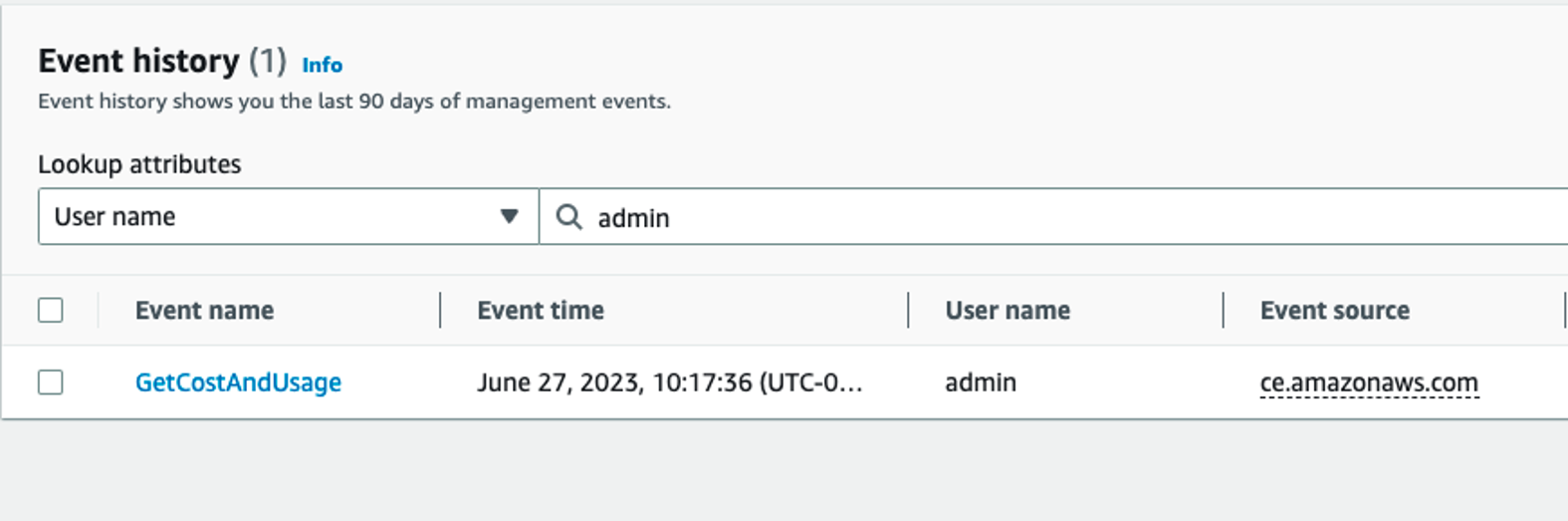Click the search magnifier icon
This screenshot has width=1568, height=521.
(568, 217)
